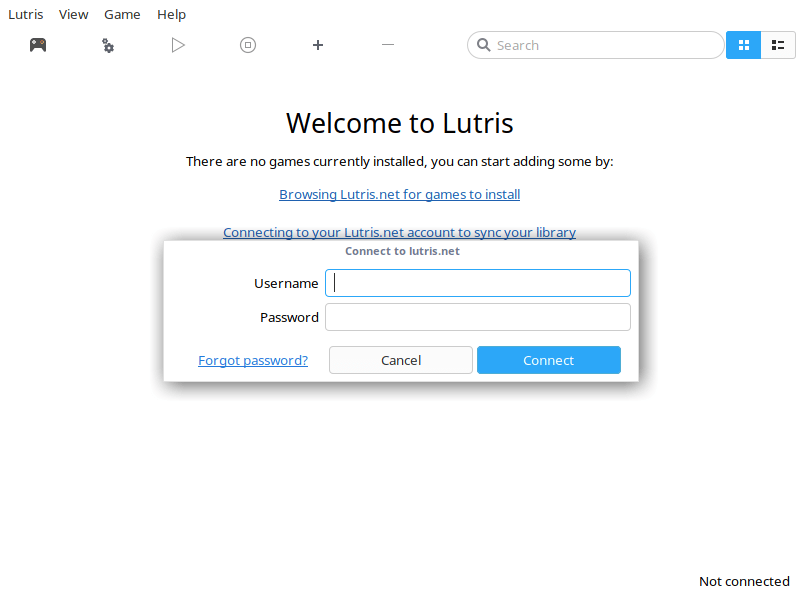The image size is (800, 600).
Task: Open the Forgot password link
Action: tap(253, 360)
